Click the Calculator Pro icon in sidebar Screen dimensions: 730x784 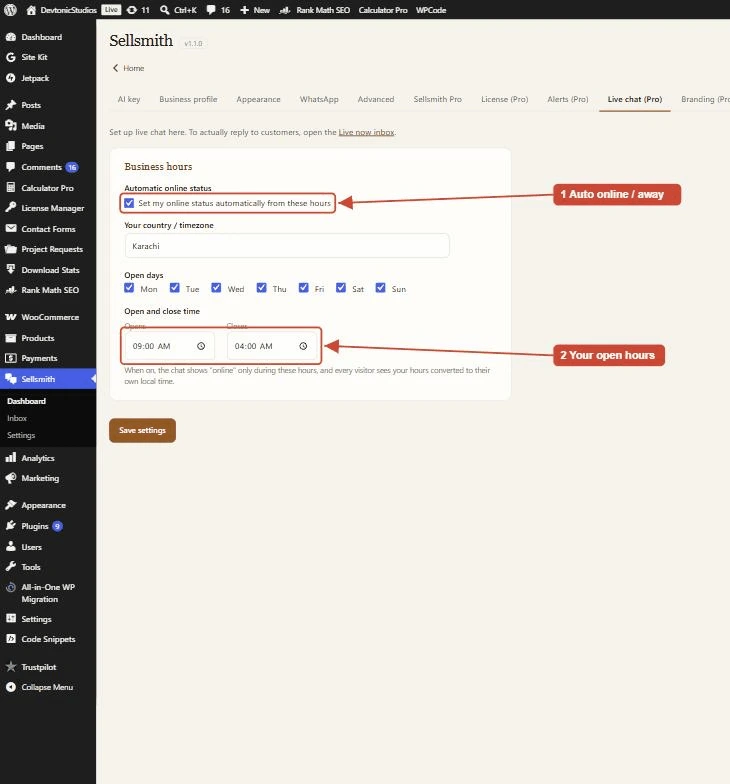tap(11, 188)
